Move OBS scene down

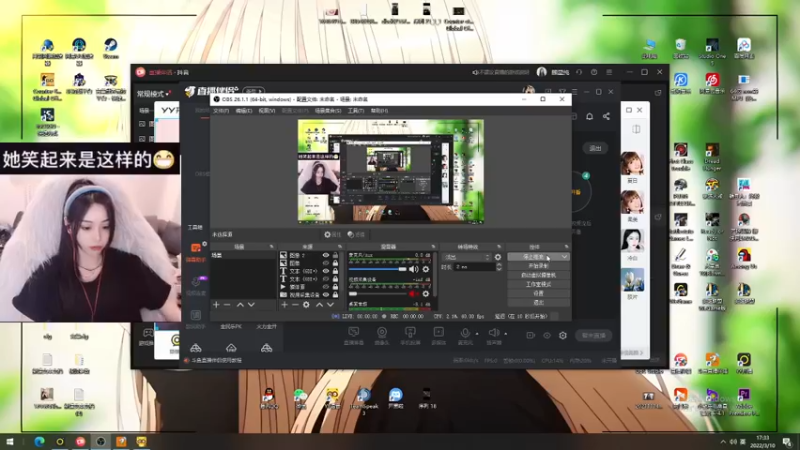click(251, 305)
